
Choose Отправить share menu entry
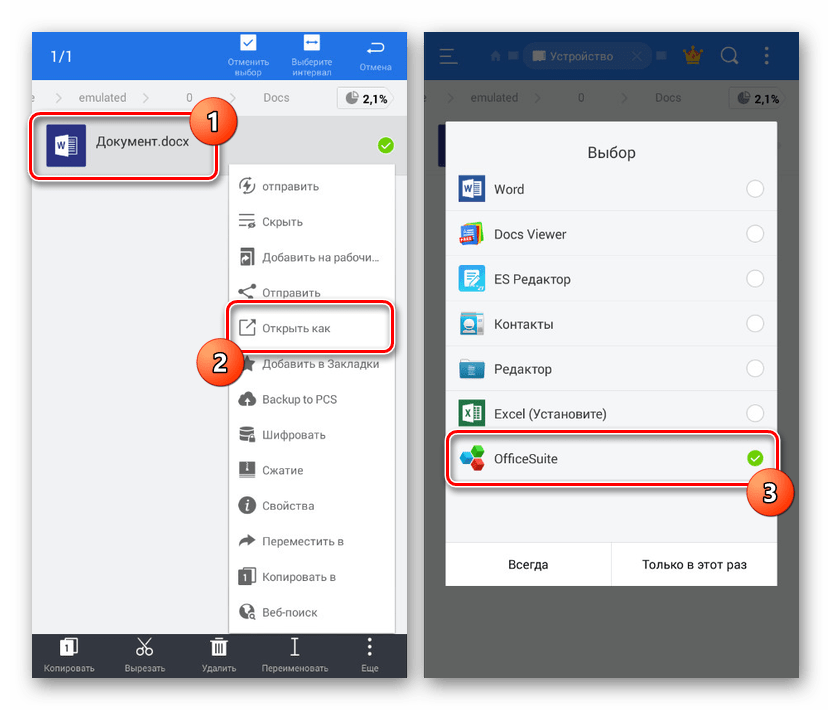click(x=312, y=292)
